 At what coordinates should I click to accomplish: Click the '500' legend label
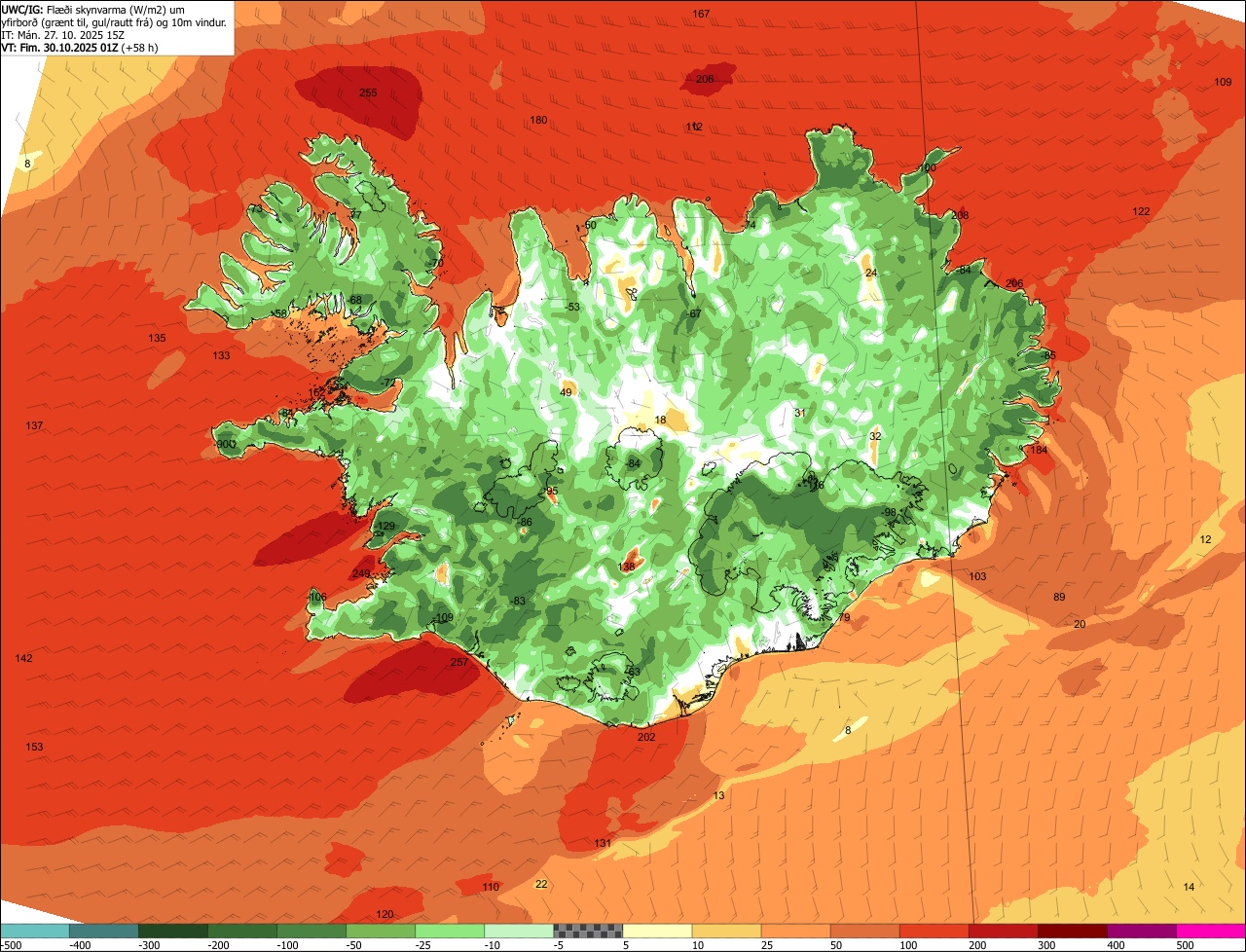point(1185,945)
